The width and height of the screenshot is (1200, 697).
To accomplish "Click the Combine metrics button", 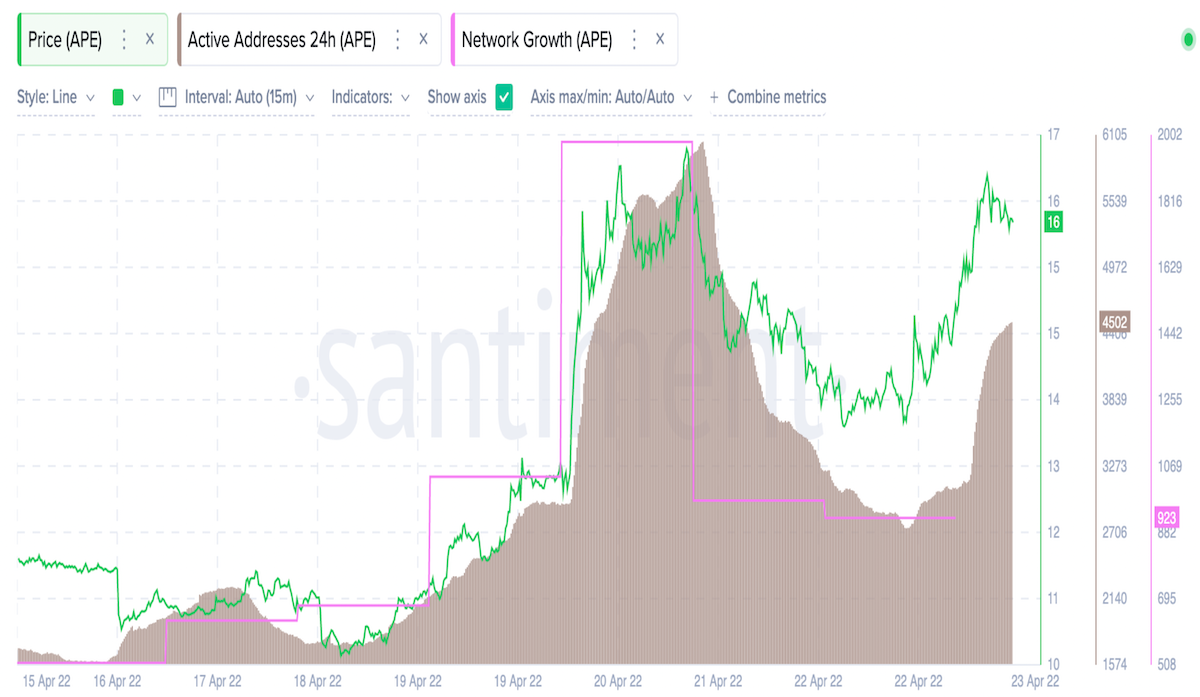I will pyautogui.click(x=778, y=97).
